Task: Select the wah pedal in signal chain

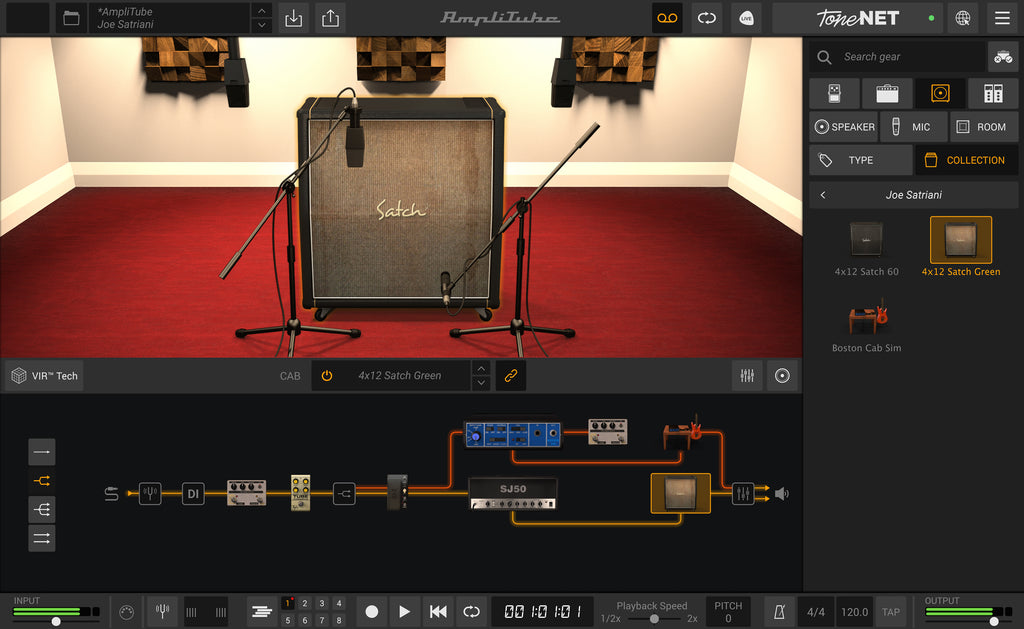Action: [397, 492]
